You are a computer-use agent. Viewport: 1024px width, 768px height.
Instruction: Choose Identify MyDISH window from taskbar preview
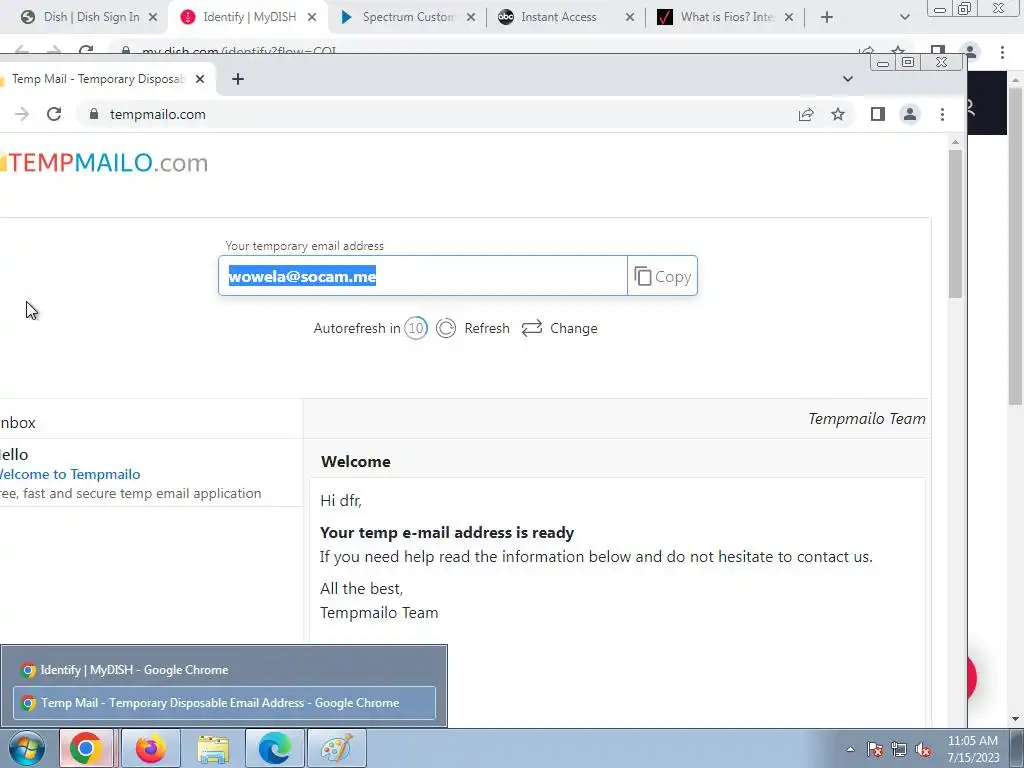coord(224,670)
